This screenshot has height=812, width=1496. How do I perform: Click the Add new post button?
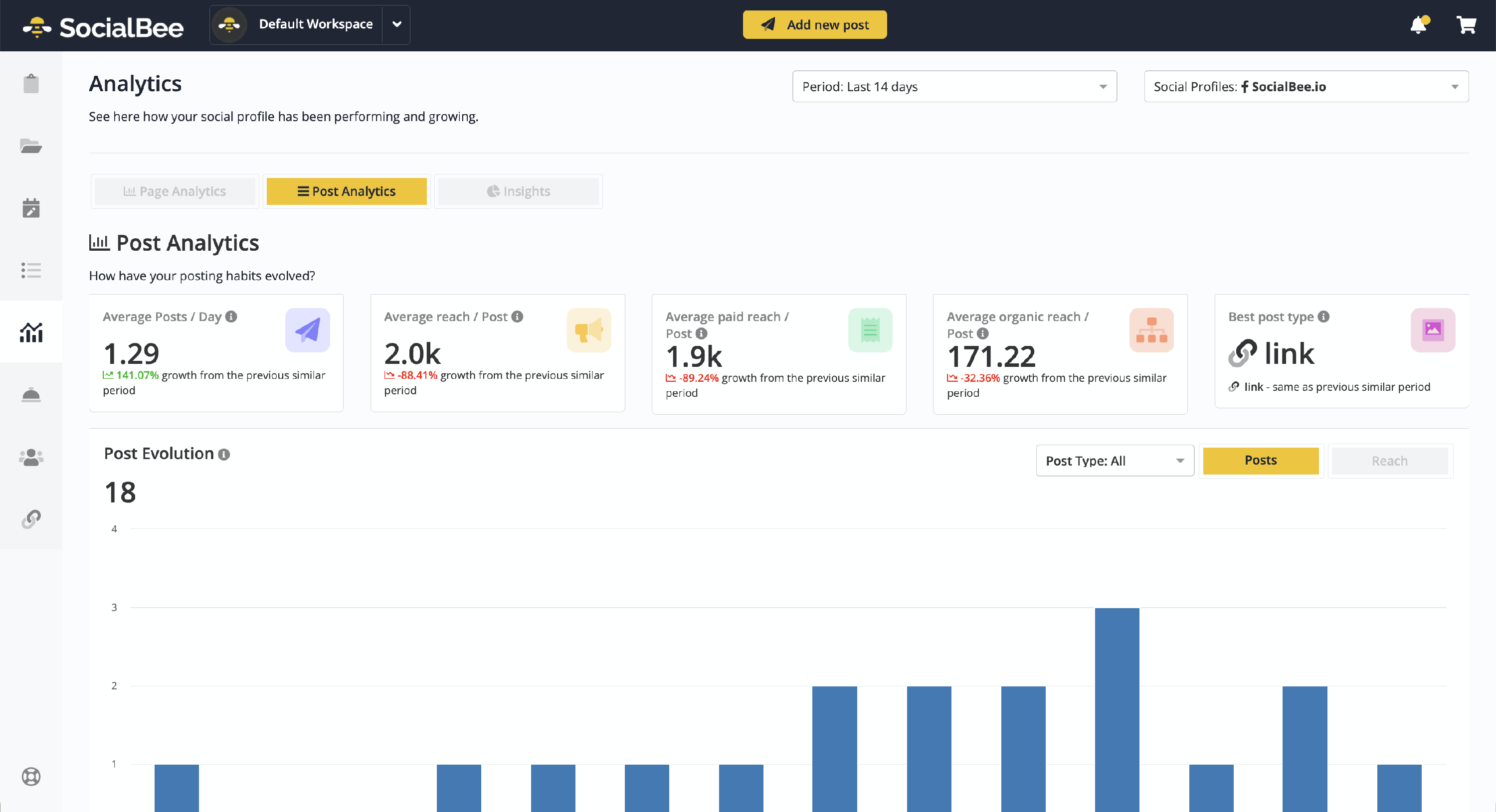pos(814,24)
